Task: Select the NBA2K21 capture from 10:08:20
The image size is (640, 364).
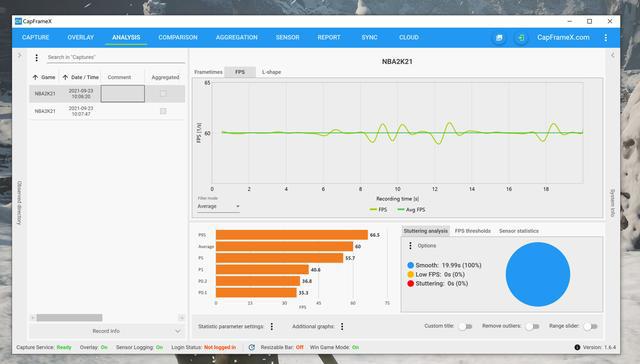Action: (x=107, y=93)
